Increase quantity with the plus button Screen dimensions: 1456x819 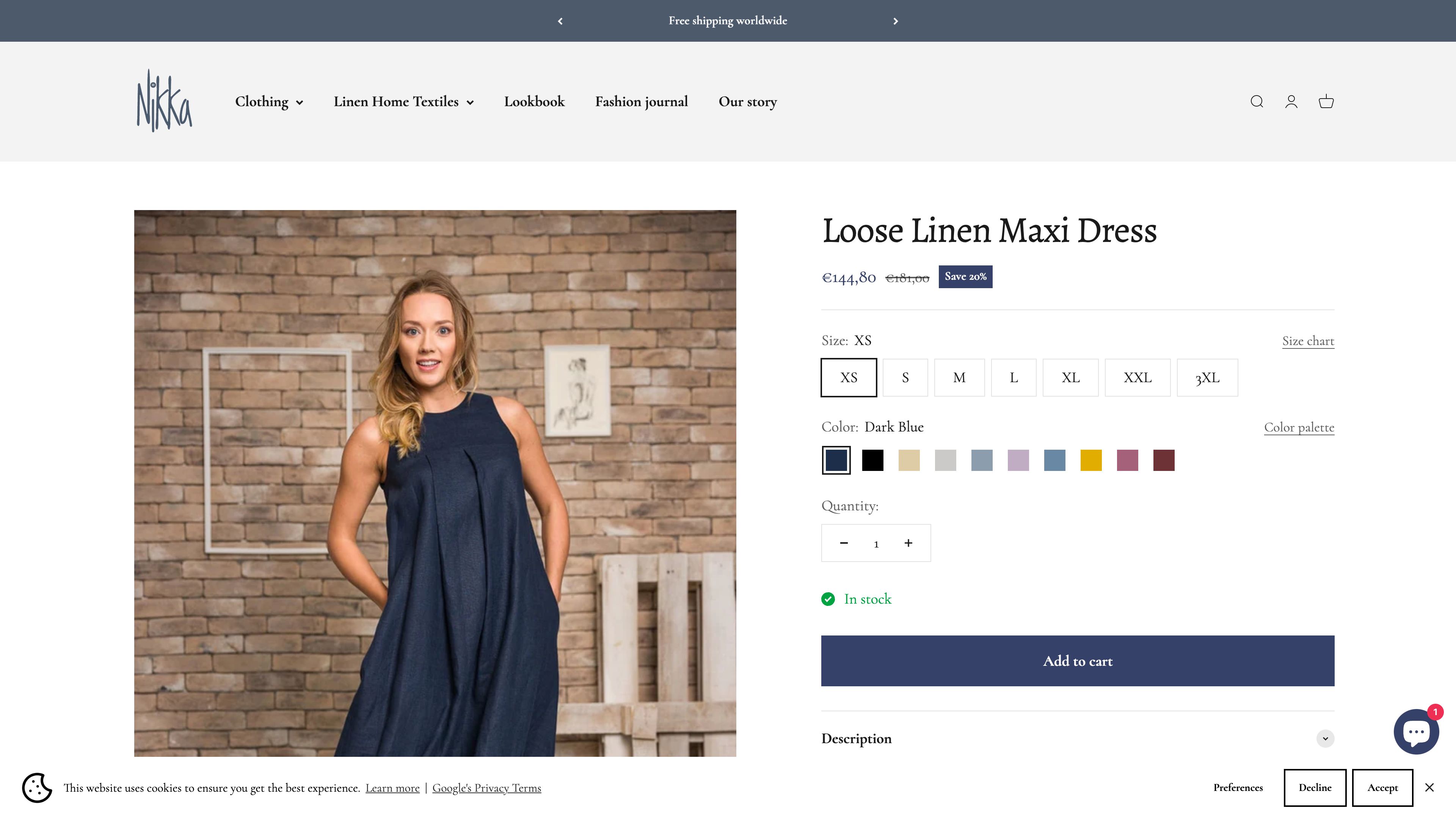(x=908, y=543)
